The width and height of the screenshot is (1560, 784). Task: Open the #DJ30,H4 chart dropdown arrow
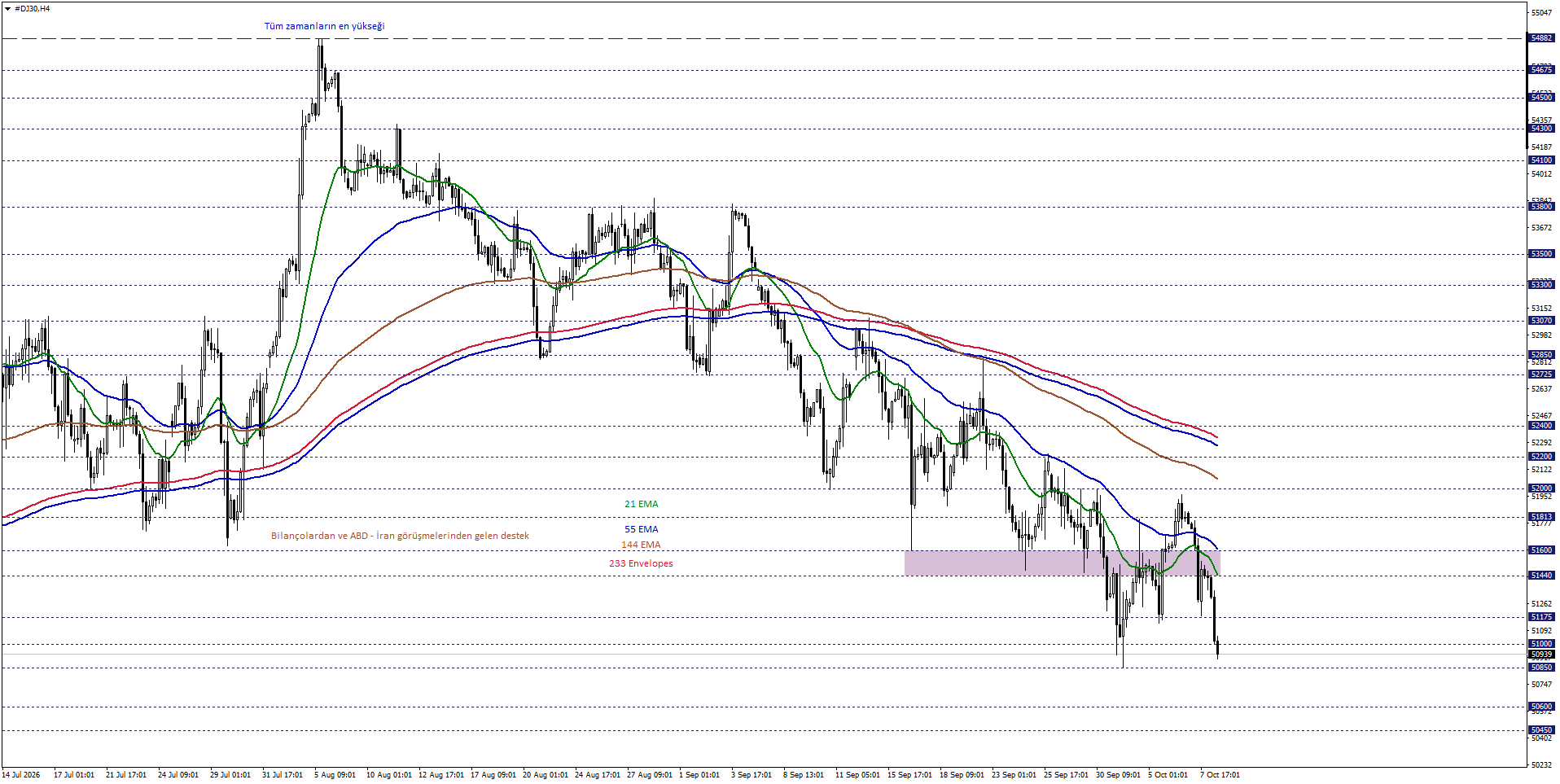click(7, 8)
